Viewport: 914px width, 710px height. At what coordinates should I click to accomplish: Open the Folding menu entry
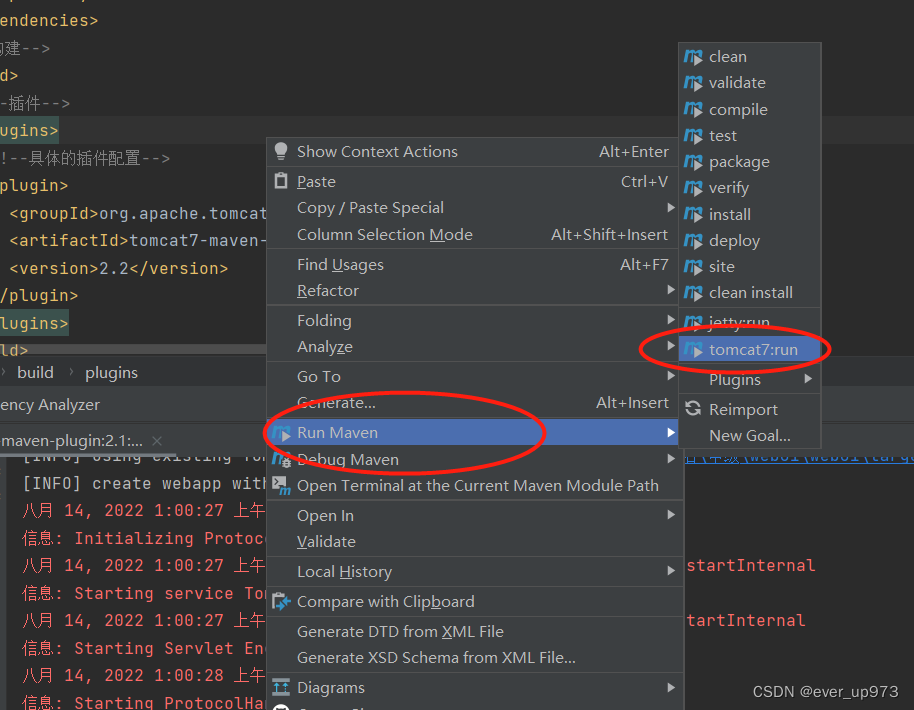click(474, 321)
